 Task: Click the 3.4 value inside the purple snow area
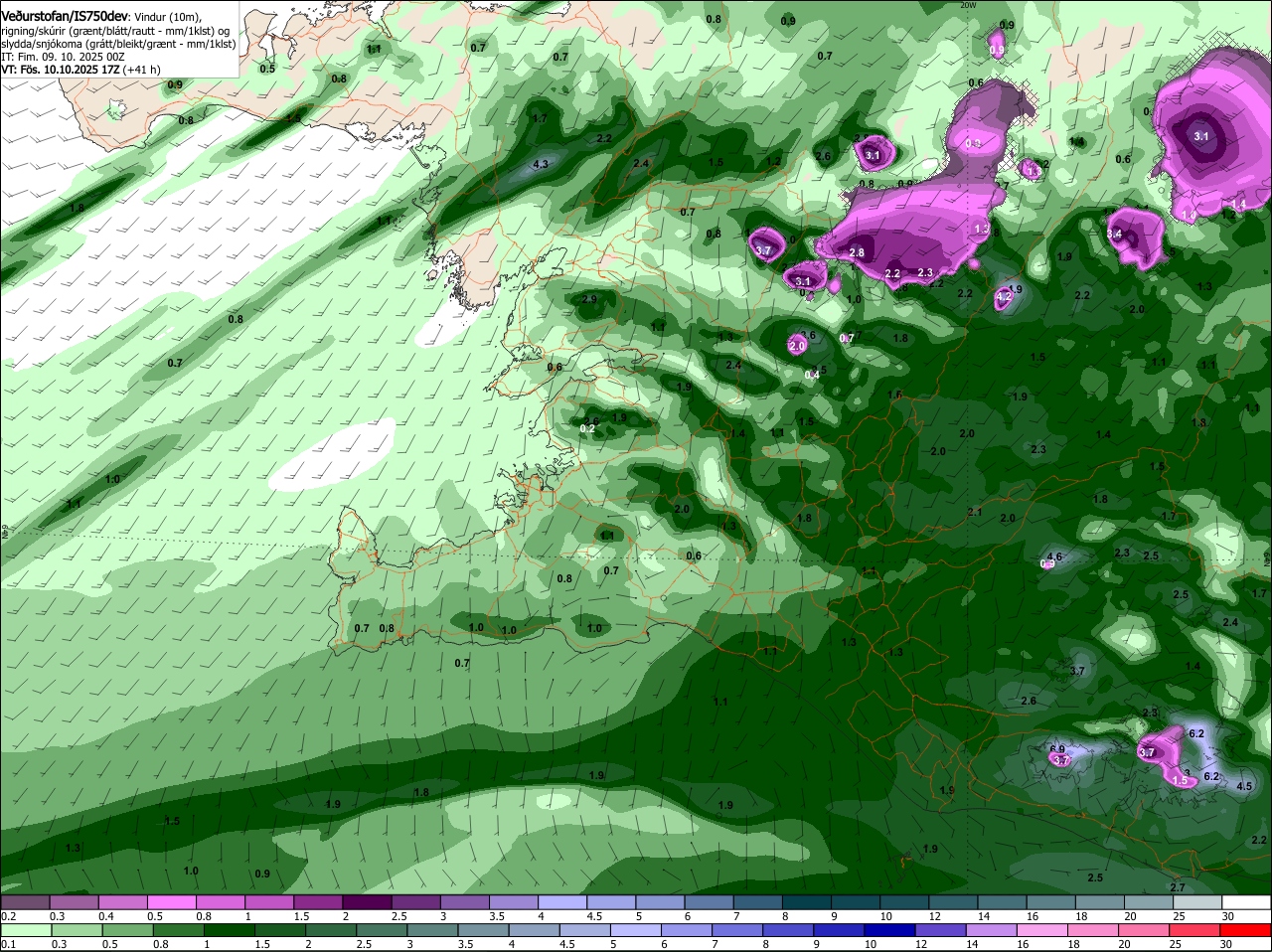pyautogui.click(x=1114, y=235)
